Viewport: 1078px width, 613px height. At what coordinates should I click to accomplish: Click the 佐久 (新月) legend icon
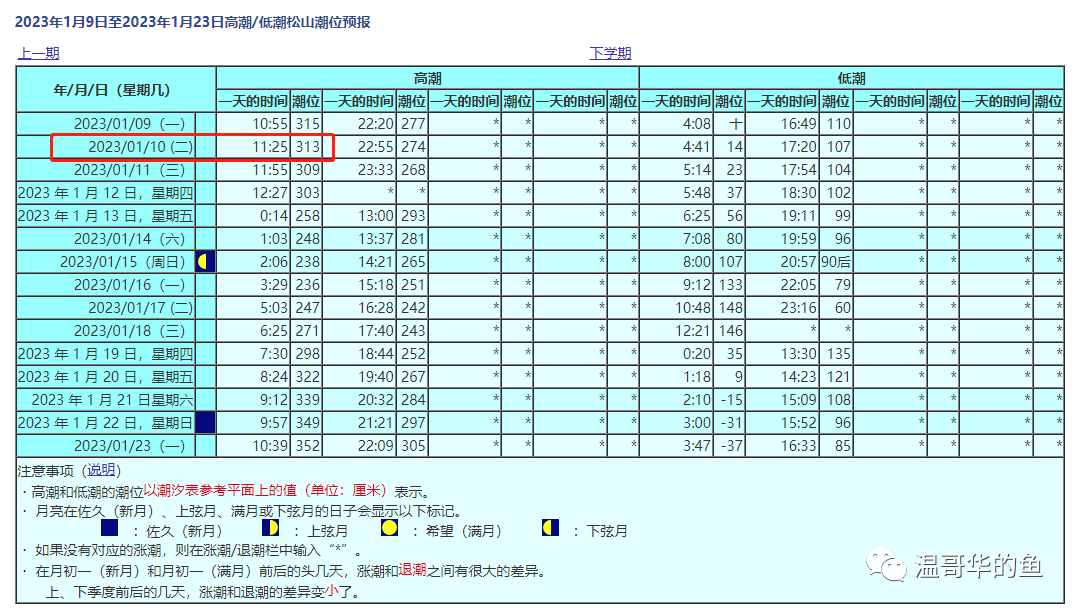[x=110, y=528]
